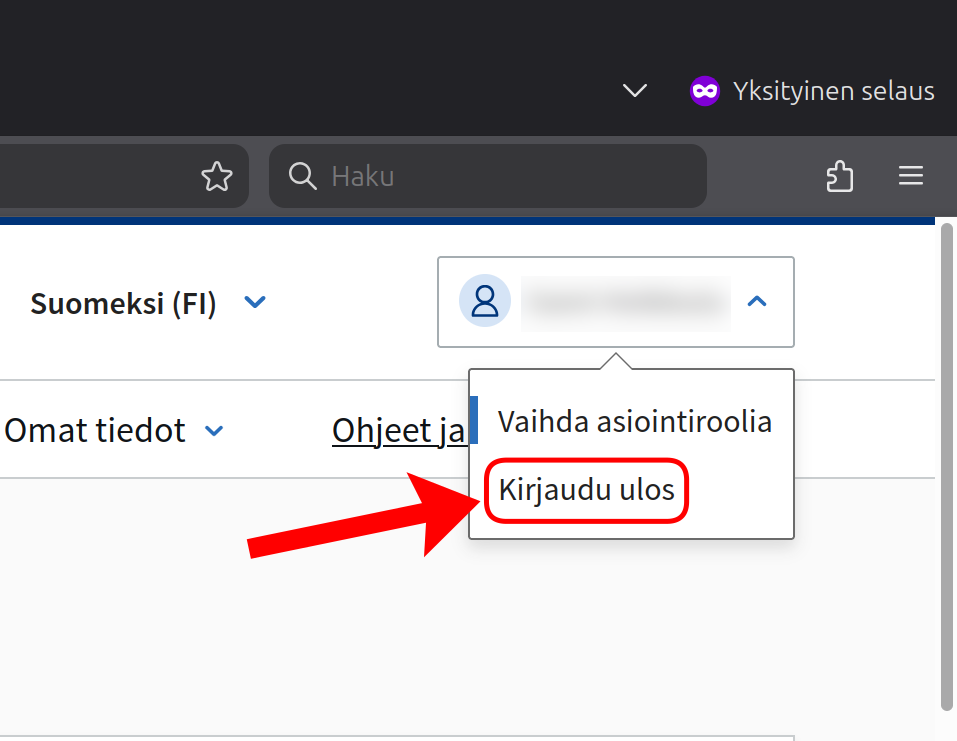Open the browser hamburger application menu
This screenshot has height=741, width=957.
910,177
